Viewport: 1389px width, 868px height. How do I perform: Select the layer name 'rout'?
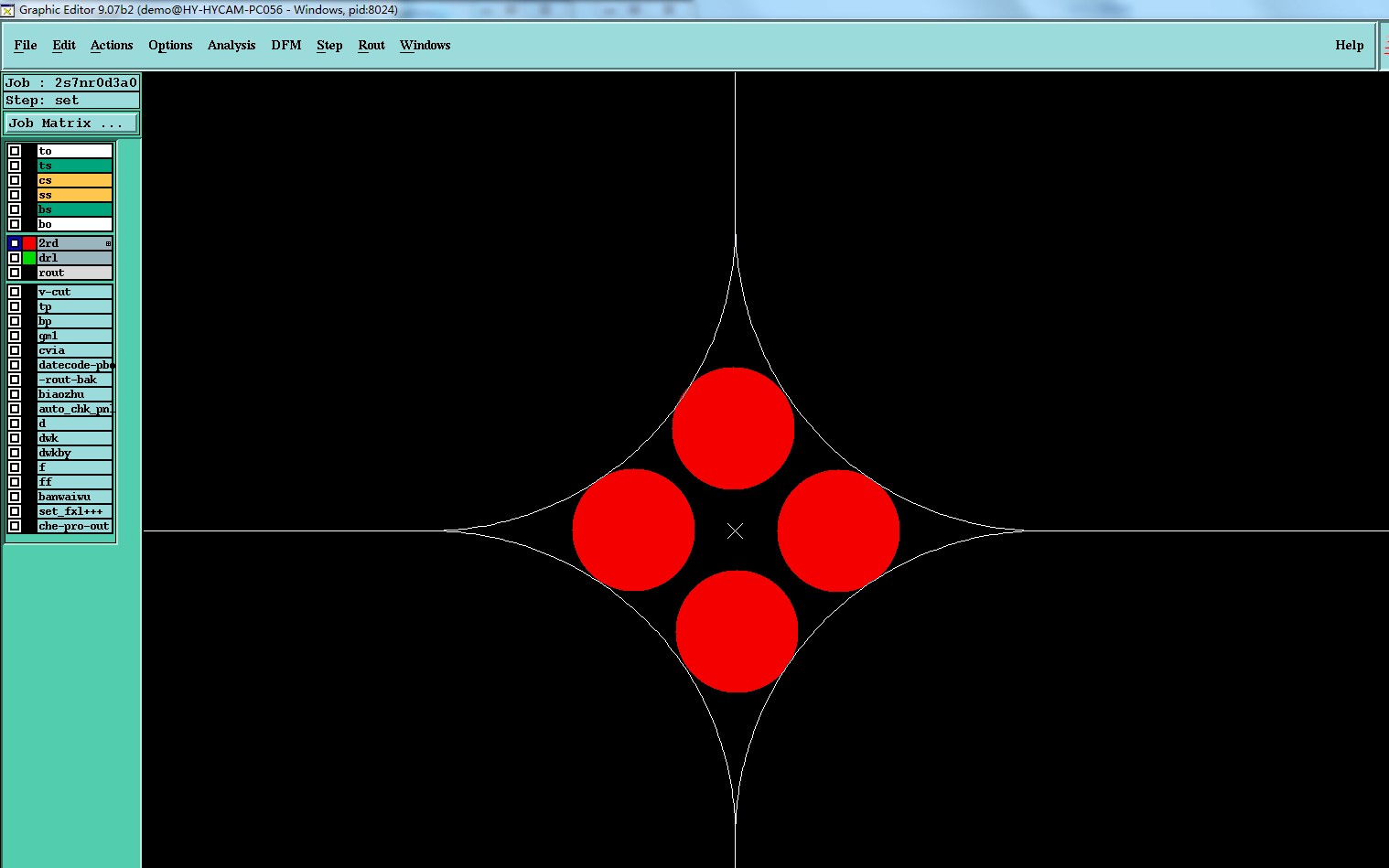(74, 273)
